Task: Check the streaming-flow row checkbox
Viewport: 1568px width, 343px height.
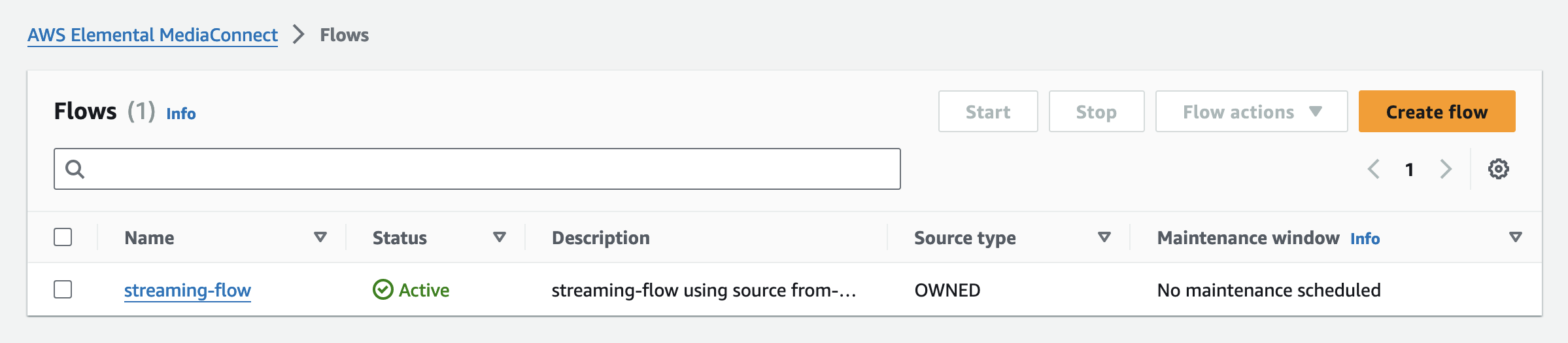Action: point(63,289)
